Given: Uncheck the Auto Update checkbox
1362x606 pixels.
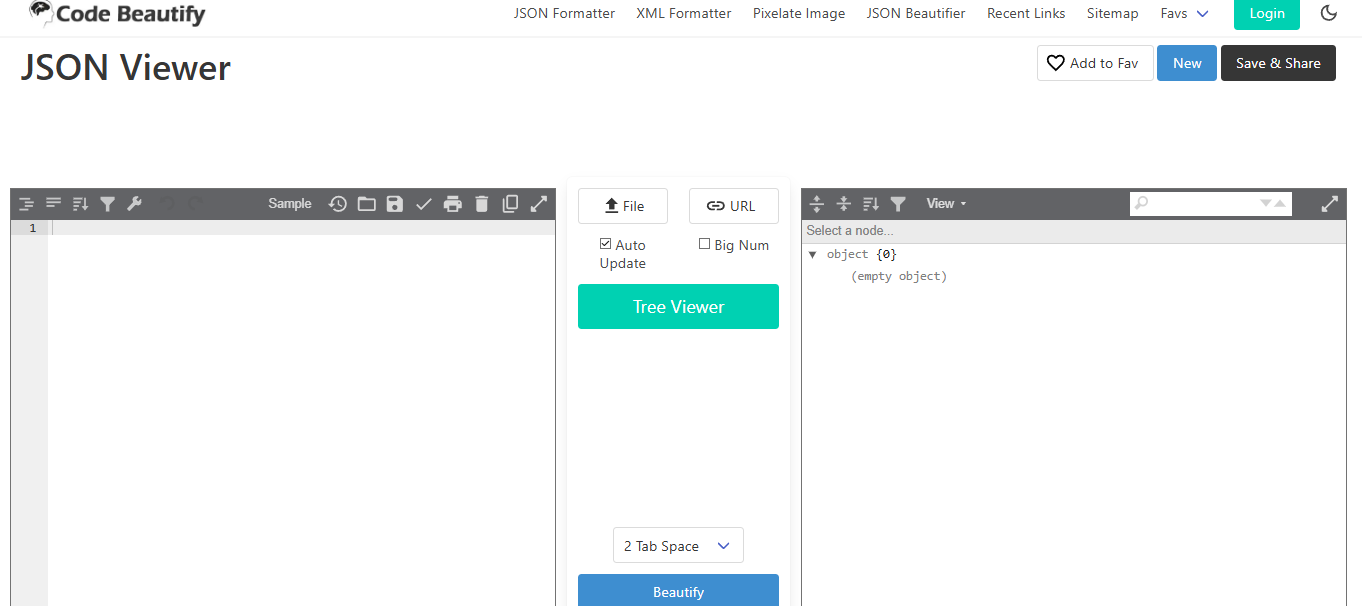Looking at the screenshot, I should tap(605, 244).
